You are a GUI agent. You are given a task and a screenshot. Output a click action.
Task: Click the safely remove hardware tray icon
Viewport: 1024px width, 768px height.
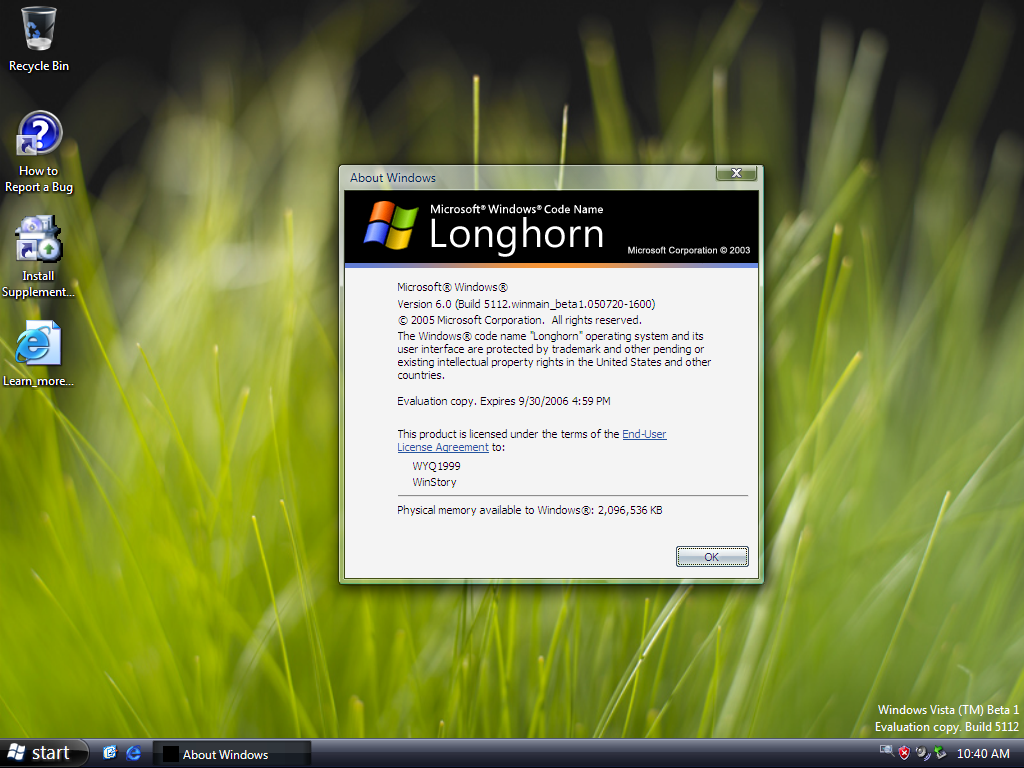click(940, 753)
